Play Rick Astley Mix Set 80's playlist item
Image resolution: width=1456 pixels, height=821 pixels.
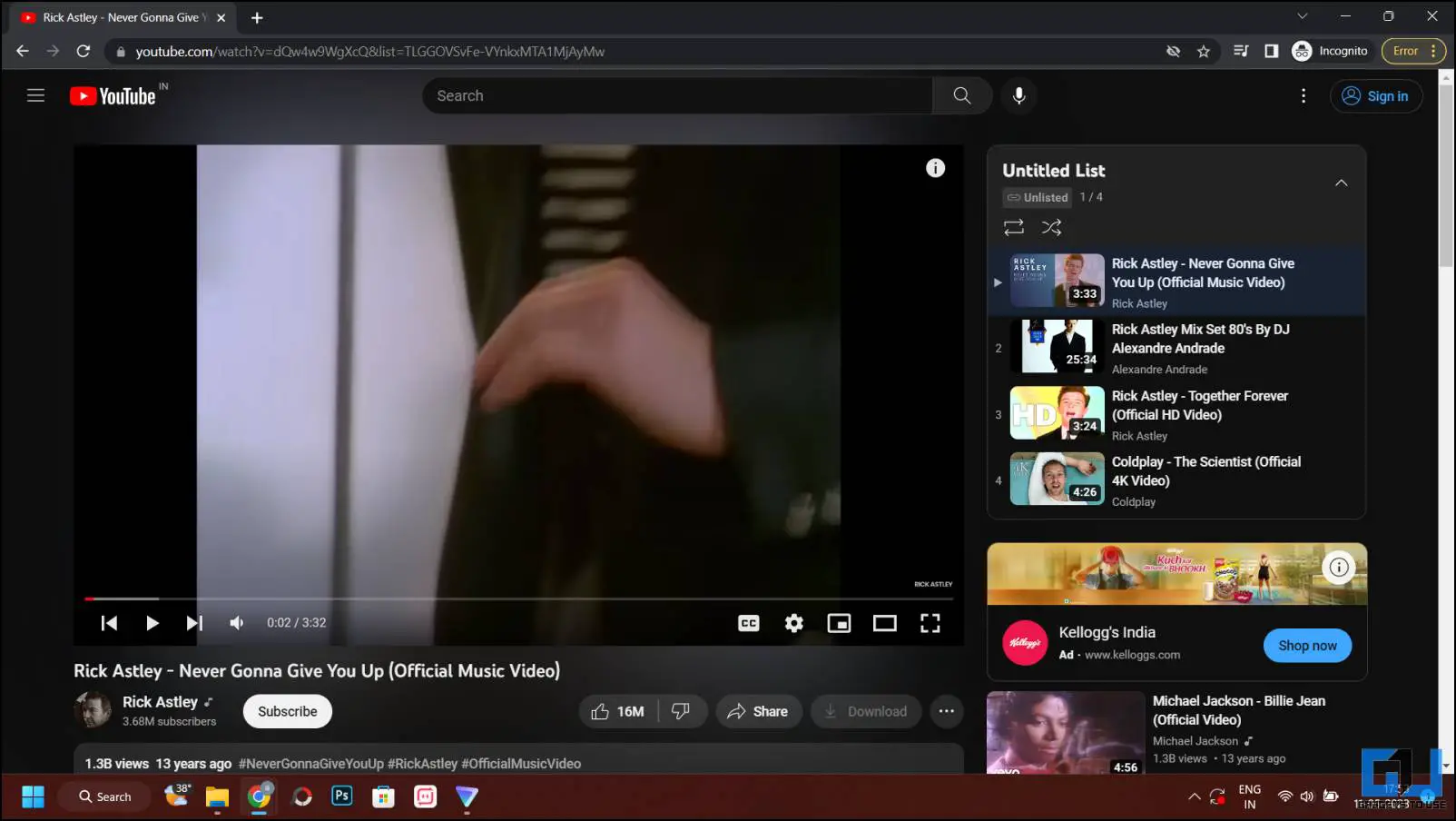[x=1176, y=348]
